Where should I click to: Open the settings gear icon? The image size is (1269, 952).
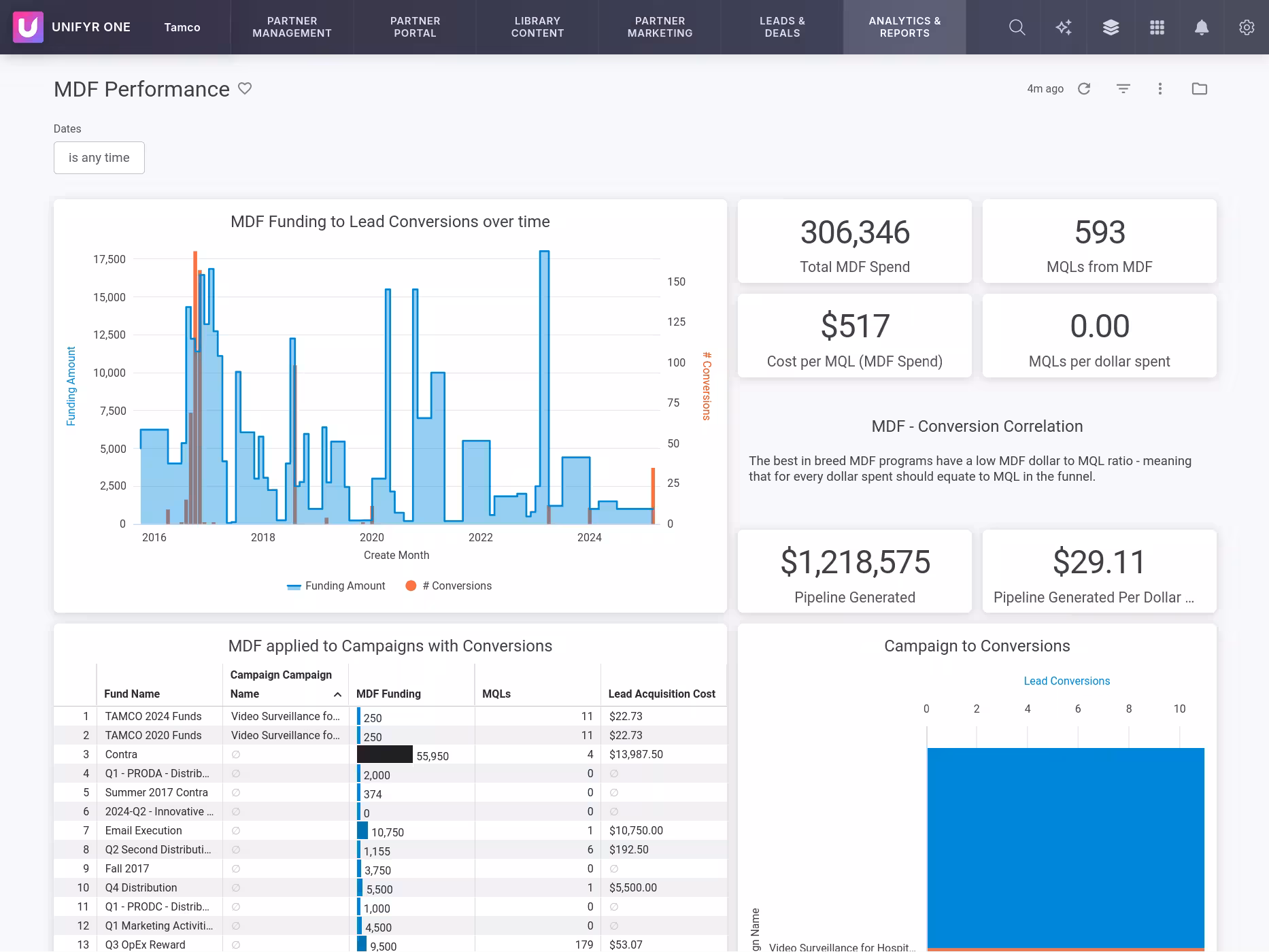(1247, 27)
